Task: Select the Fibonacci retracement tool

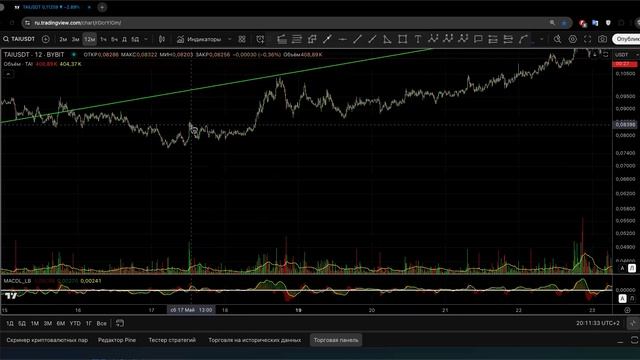Action: [297, 39]
